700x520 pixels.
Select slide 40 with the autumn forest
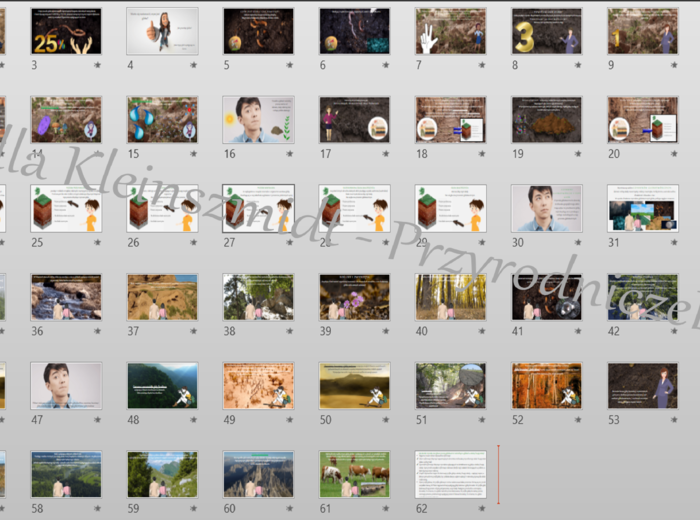pos(450,297)
